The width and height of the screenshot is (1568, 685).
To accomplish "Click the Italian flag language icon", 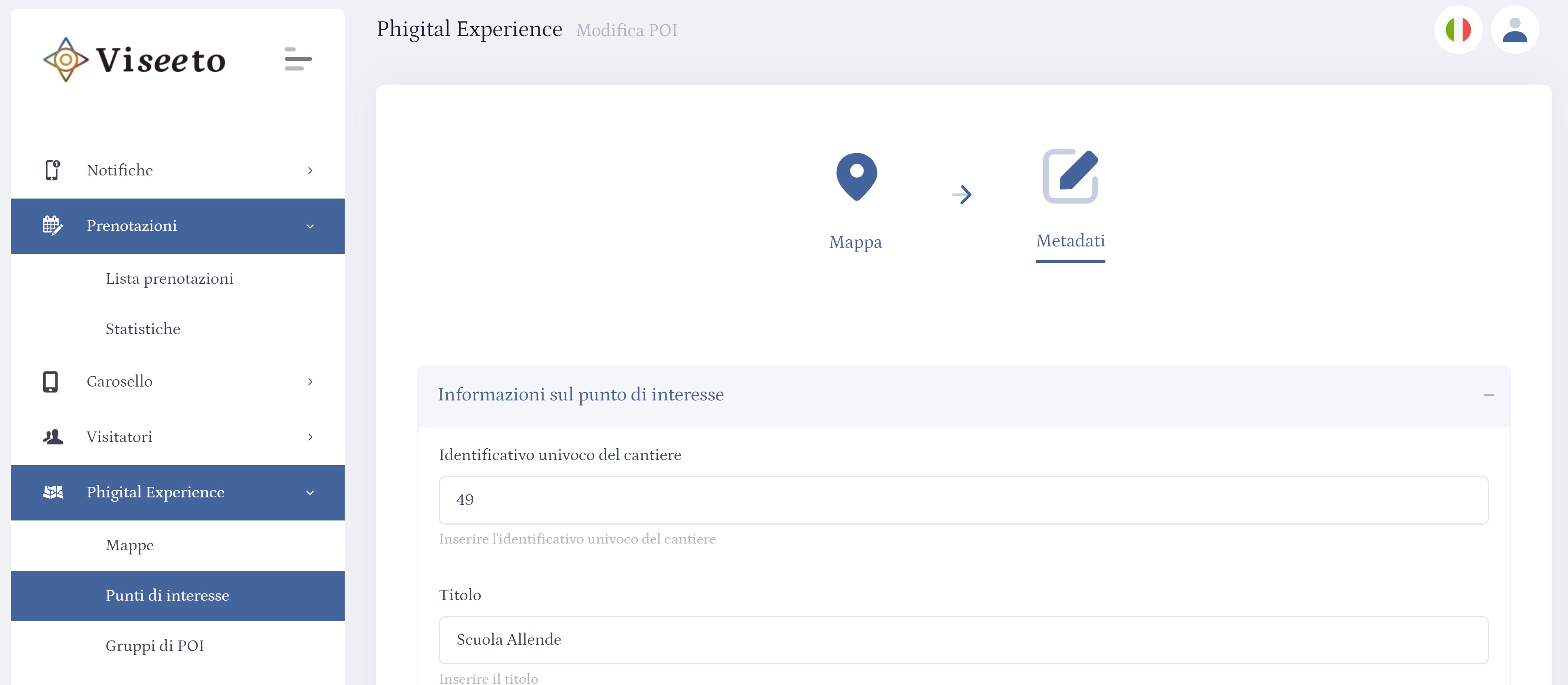I will 1458,30.
